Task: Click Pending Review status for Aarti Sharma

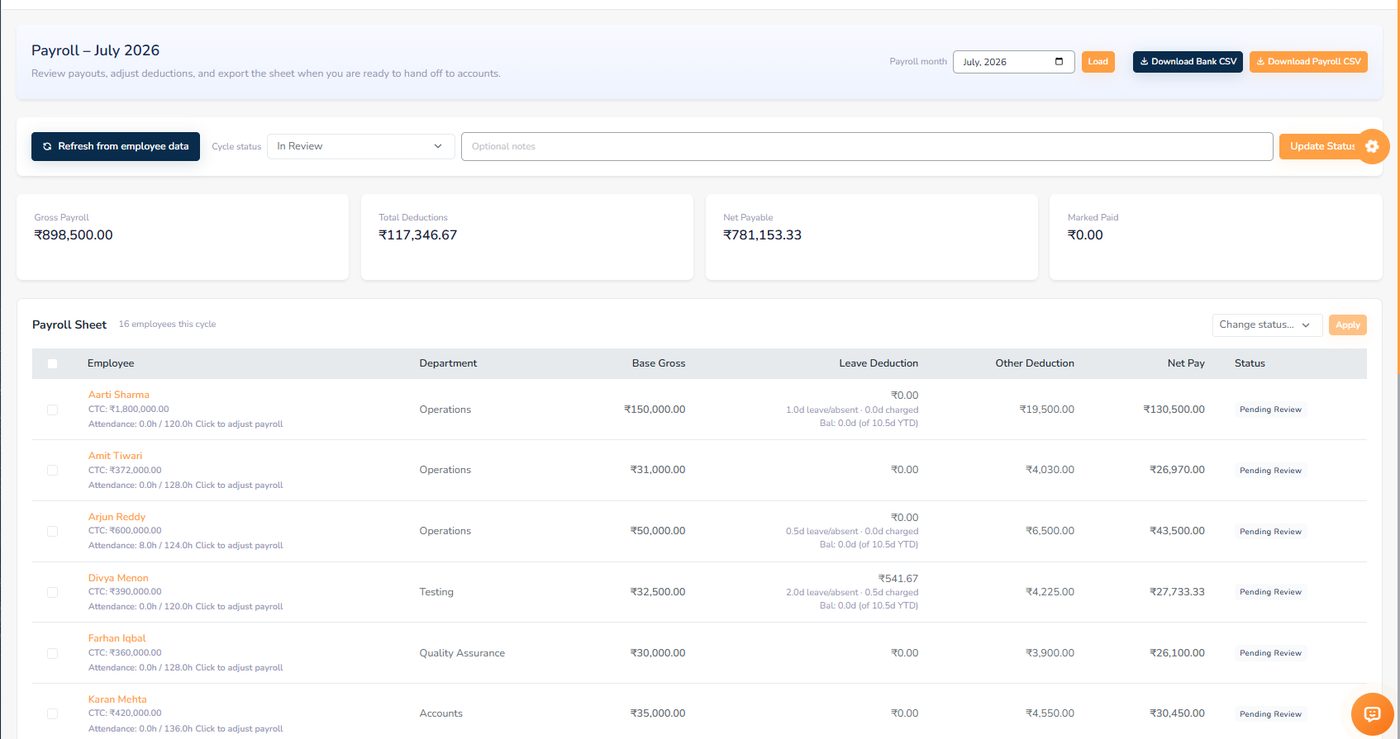Action: point(1270,410)
